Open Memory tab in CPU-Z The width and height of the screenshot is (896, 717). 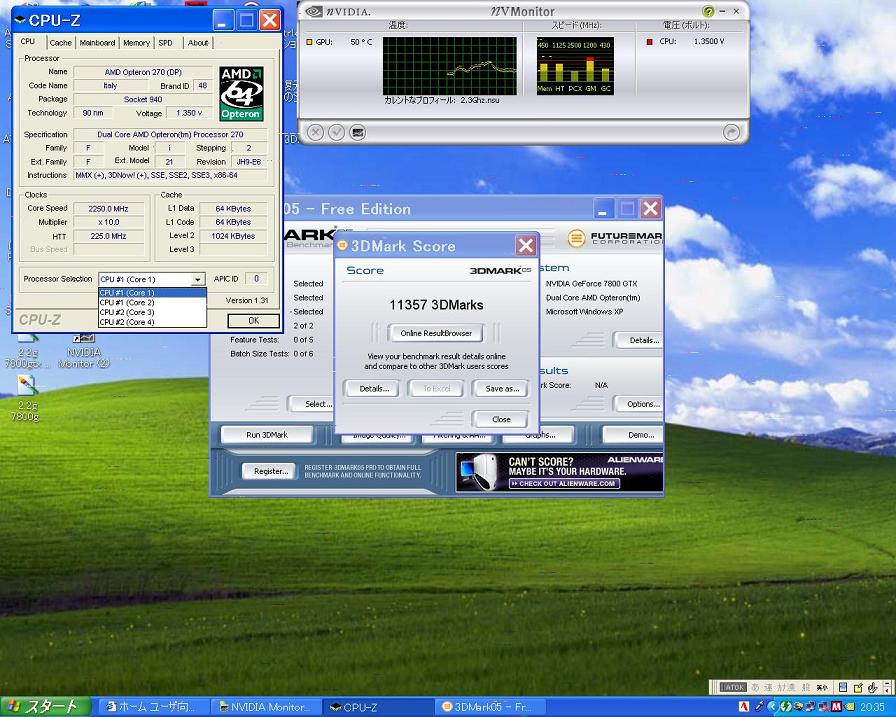[137, 43]
